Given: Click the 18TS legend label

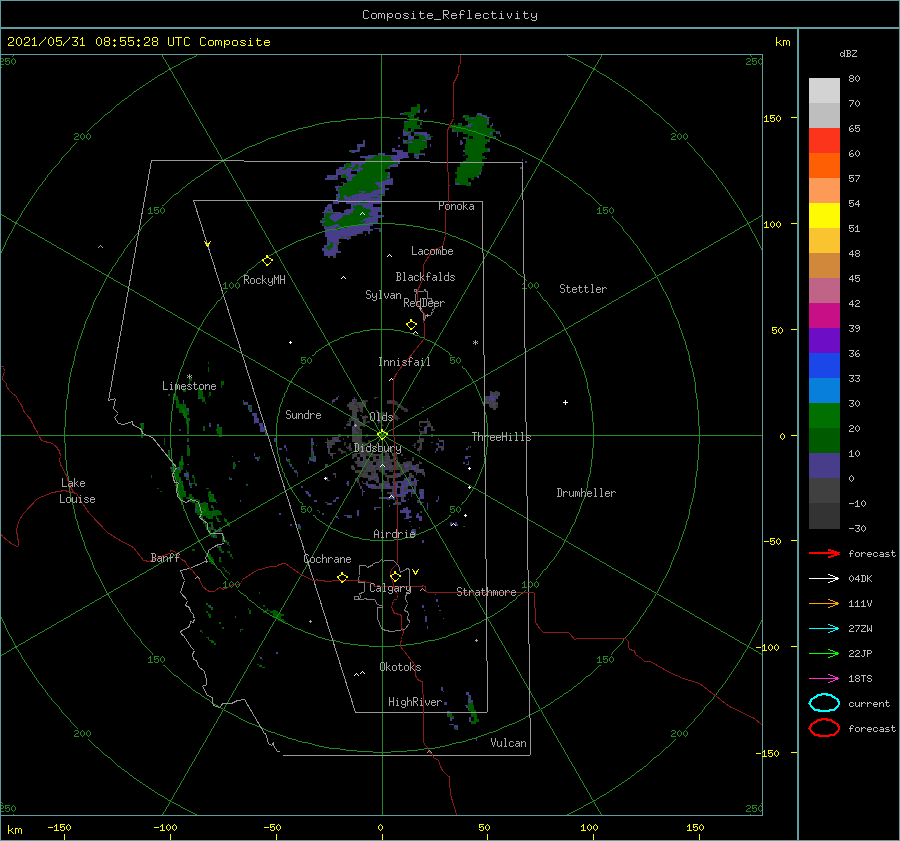Looking at the screenshot, I should [x=860, y=679].
